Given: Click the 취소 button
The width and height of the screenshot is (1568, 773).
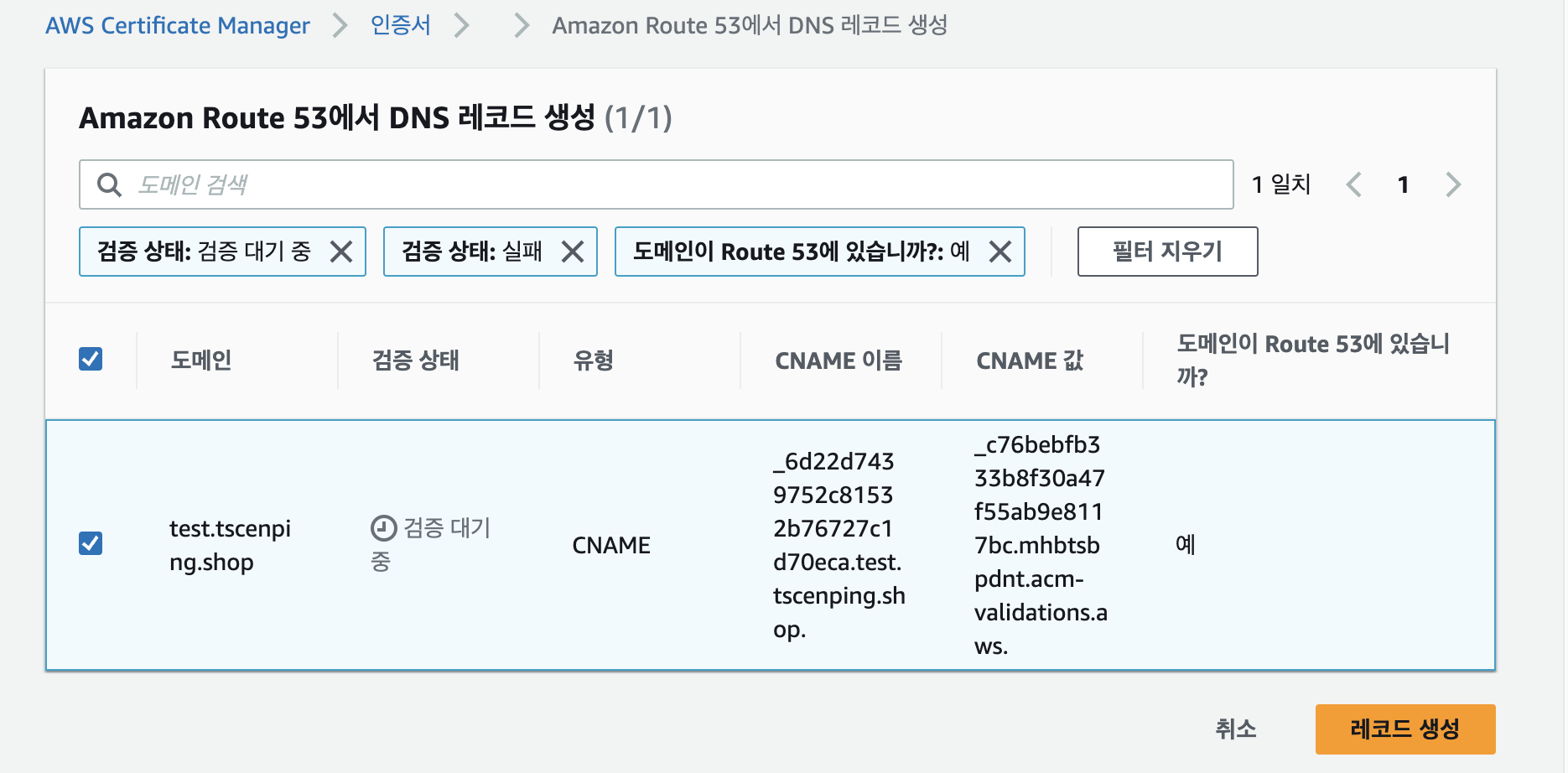Looking at the screenshot, I should (x=1236, y=729).
